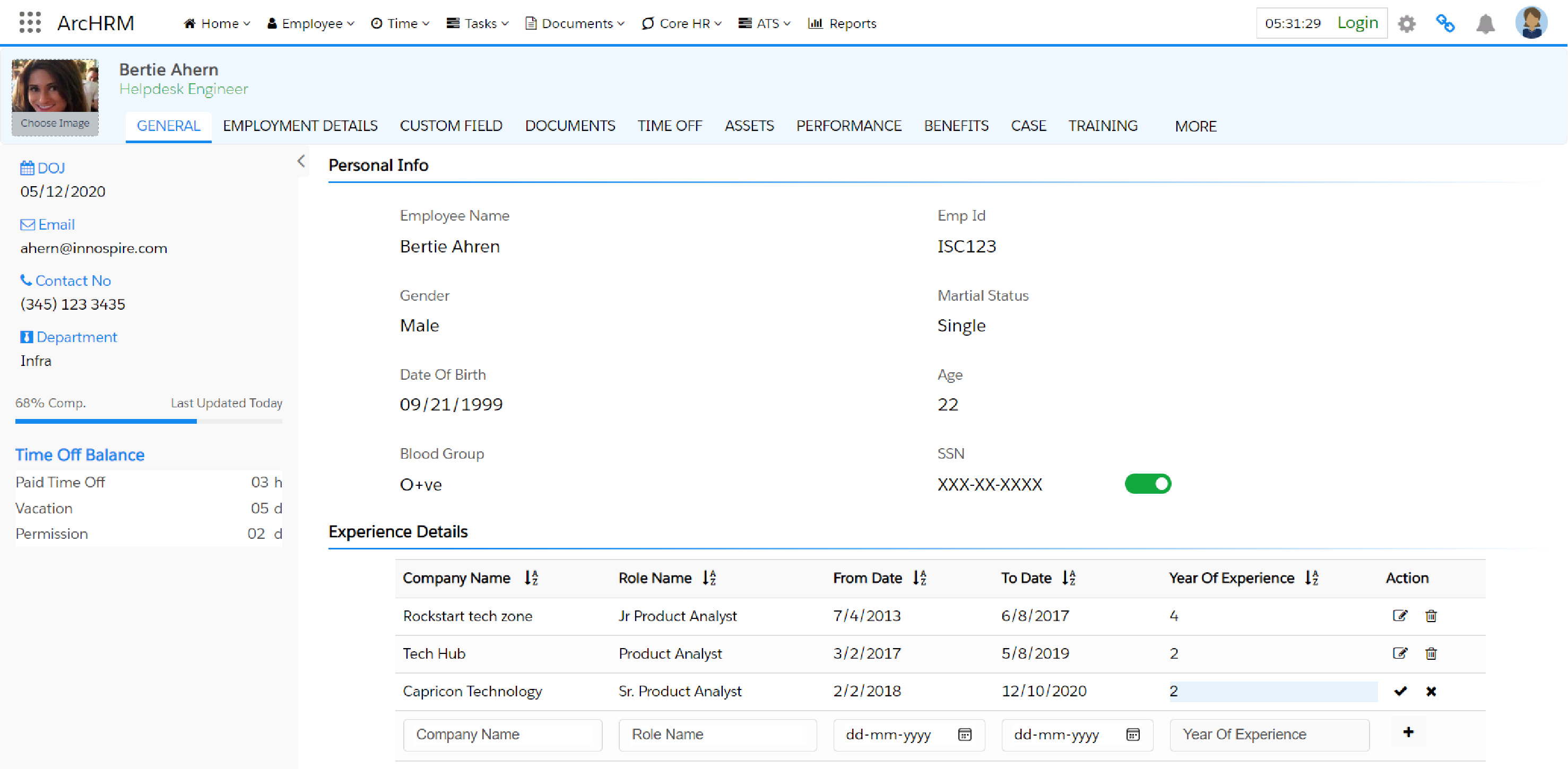Open the notifications bell
Screen dimensions: 1568x769
click(1485, 24)
